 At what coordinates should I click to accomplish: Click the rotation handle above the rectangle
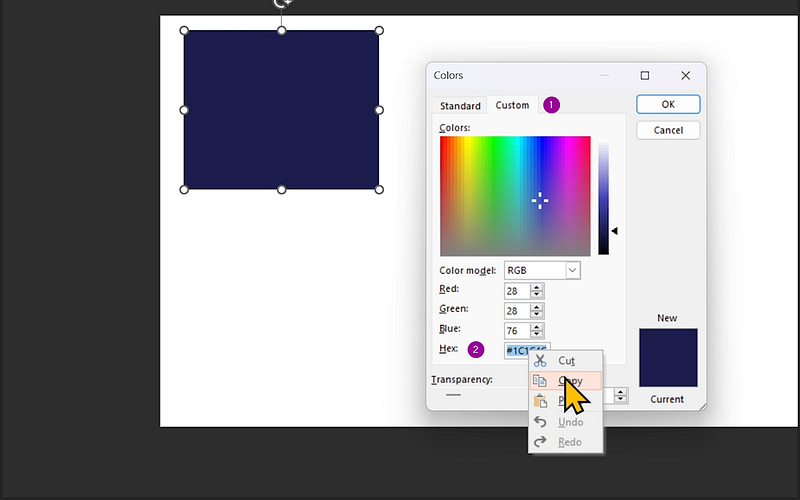(282, 4)
